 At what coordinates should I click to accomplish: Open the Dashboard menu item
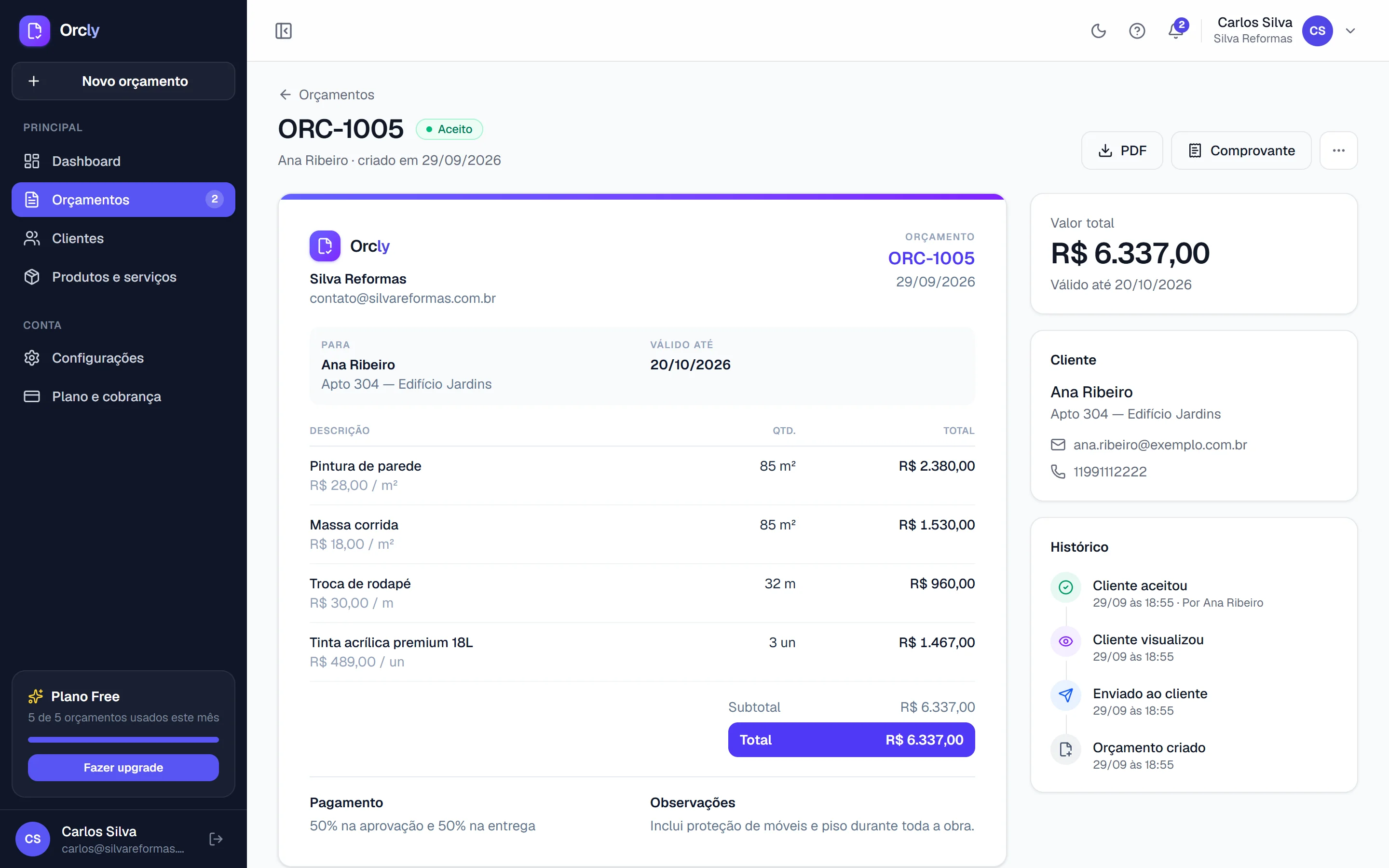pos(123,162)
